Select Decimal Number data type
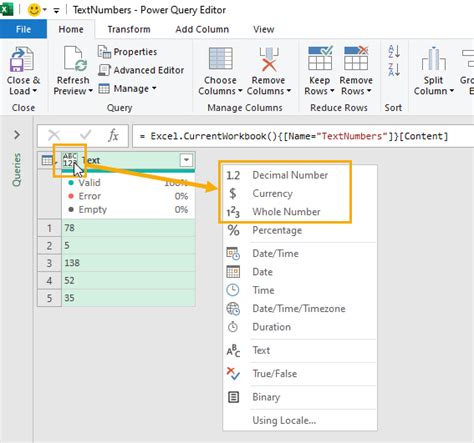 tap(290, 175)
